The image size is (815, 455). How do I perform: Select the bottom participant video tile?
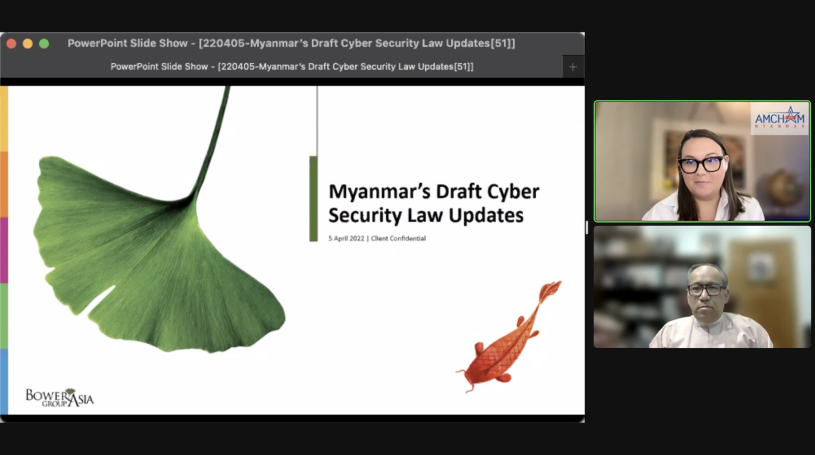[701, 287]
